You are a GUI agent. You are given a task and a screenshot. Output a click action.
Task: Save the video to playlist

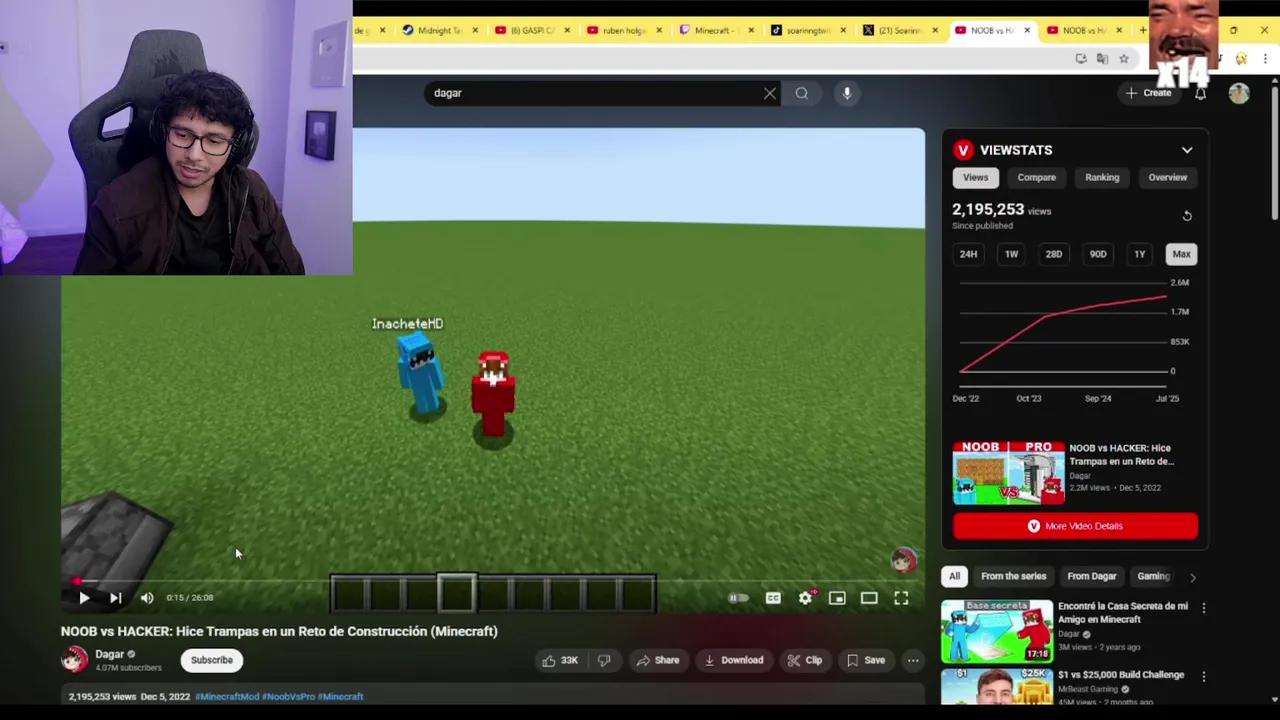(865, 660)
